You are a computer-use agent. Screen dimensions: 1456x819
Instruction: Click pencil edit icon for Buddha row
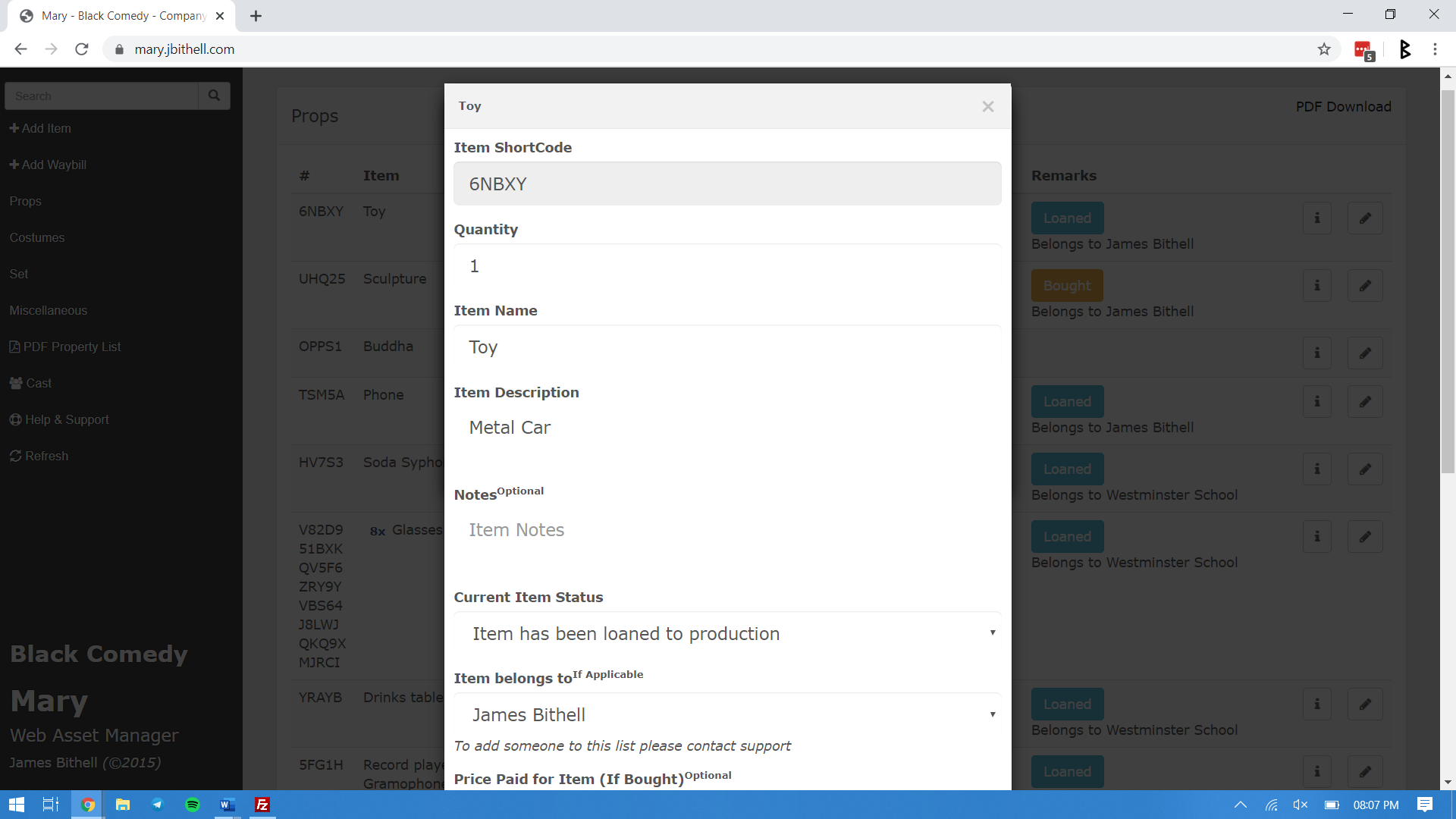(1365, 353)
